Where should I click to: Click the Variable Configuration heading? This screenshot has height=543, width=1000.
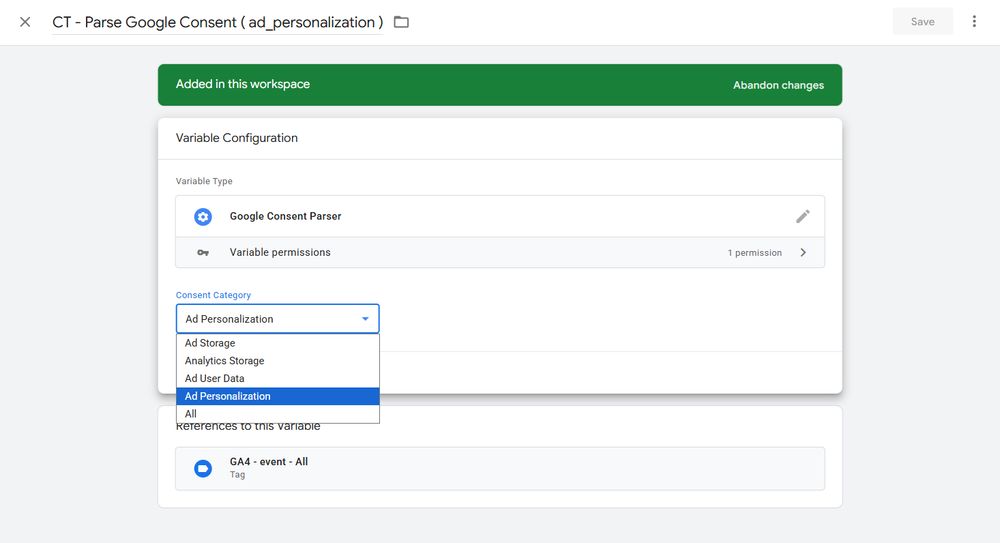pos(237,138)
